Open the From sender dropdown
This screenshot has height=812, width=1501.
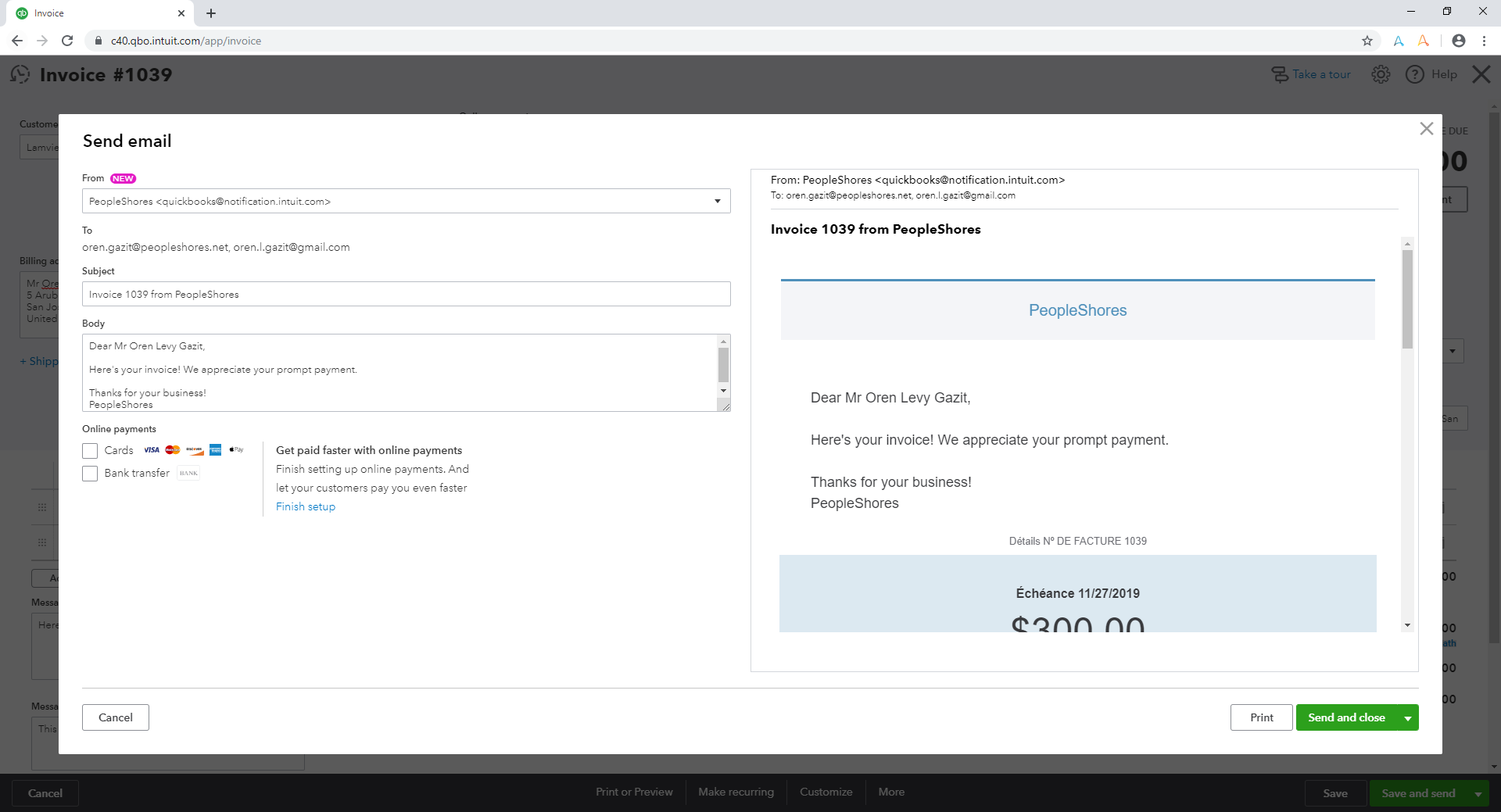[406, 201]
